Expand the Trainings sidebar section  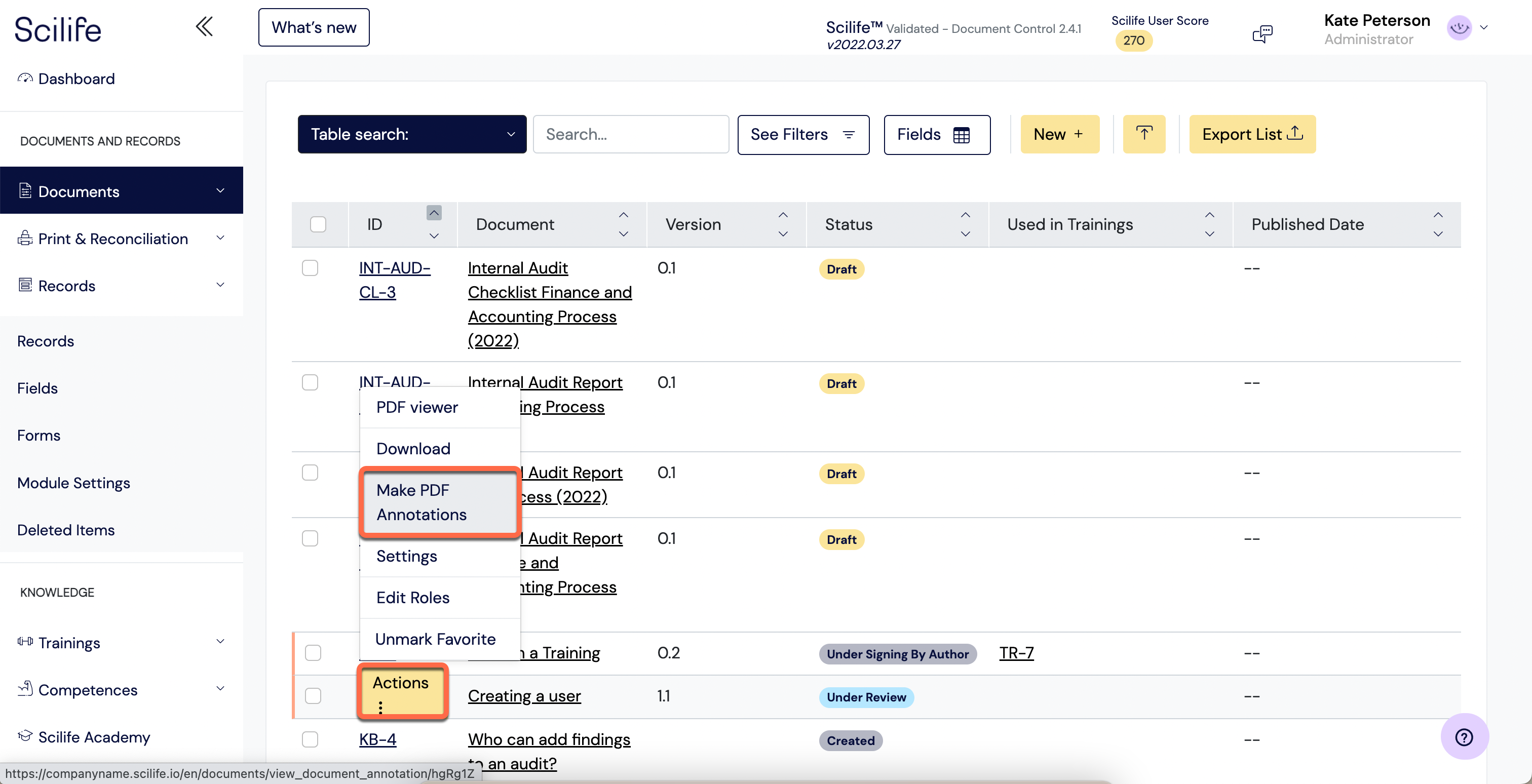[x=220, y=641]
